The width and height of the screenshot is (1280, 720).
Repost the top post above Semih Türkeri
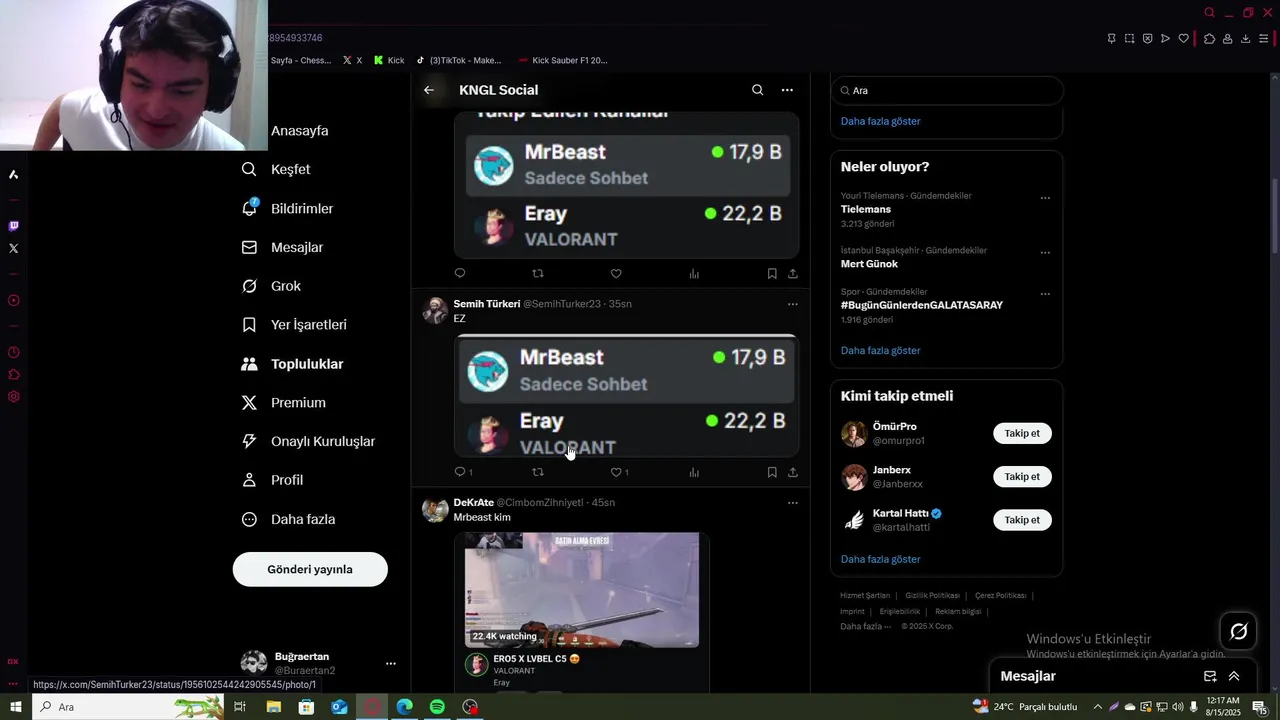(x=538, y=273)
